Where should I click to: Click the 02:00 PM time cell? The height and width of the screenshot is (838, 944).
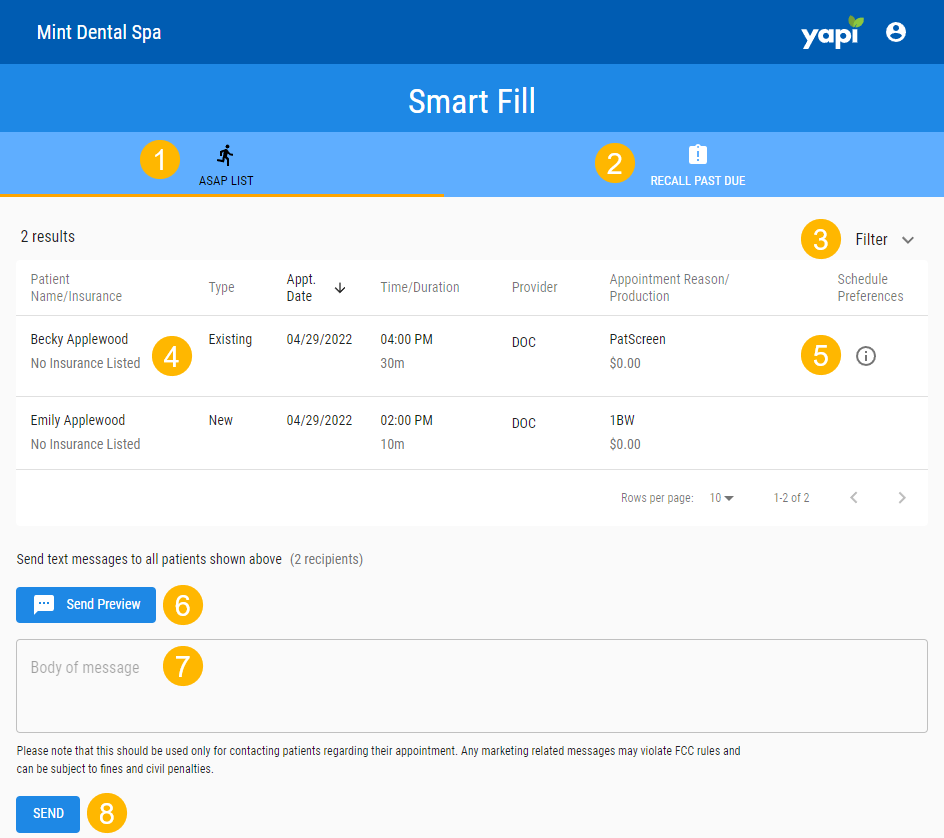(x=406, y=420)
